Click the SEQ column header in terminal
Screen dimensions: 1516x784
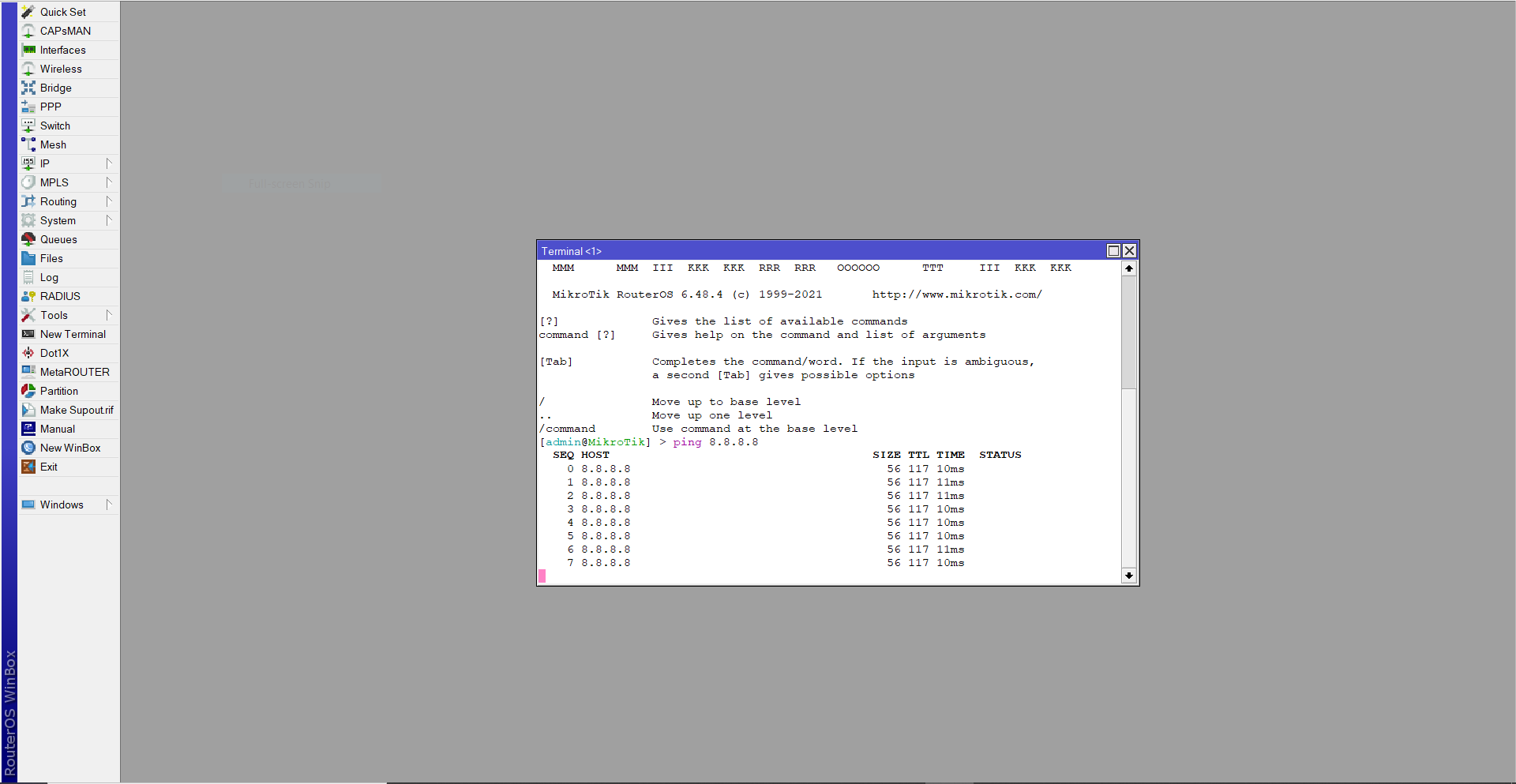pyautogui.click(x=563, y=455)
